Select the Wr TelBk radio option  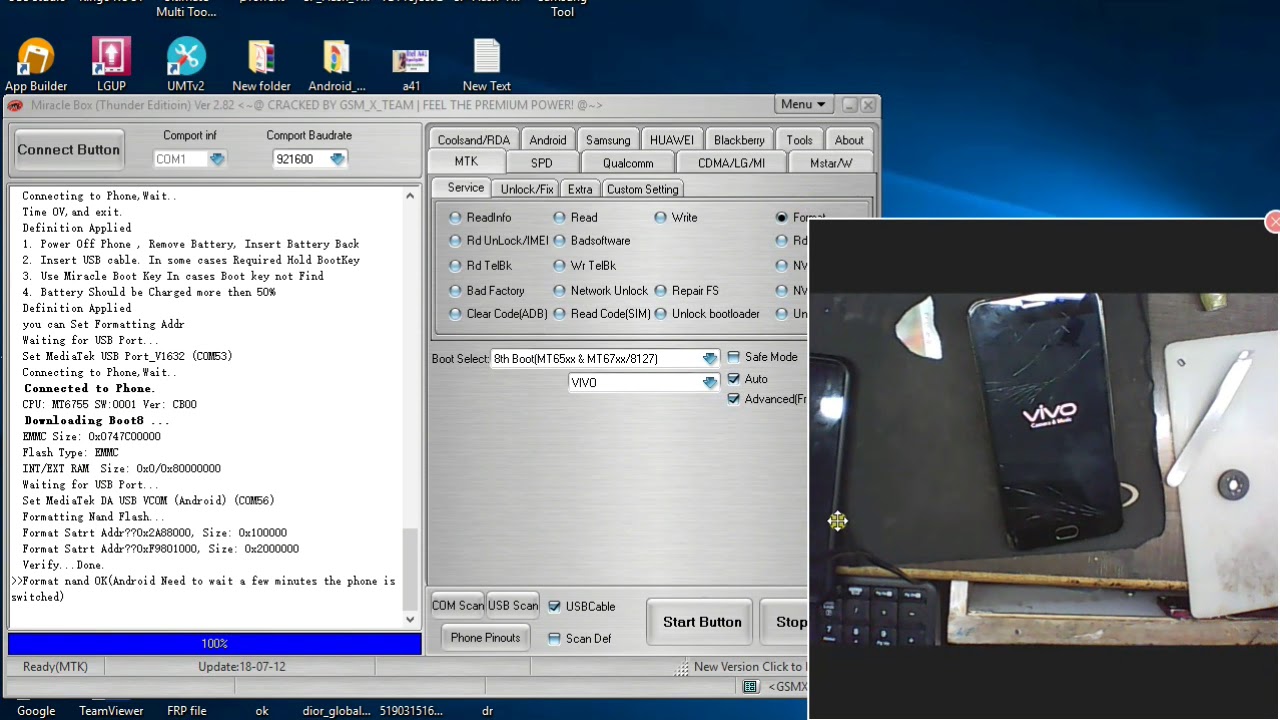click(x=585, y=265)
